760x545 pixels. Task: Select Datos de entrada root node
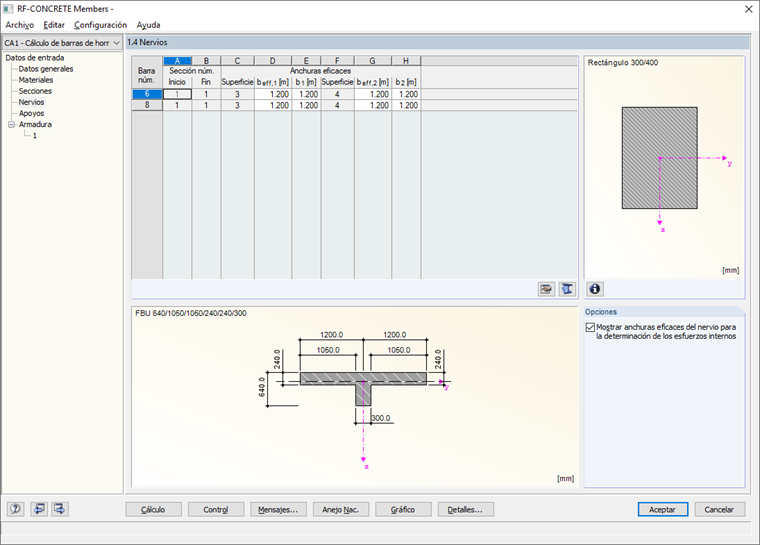click(x=34, y=58)
